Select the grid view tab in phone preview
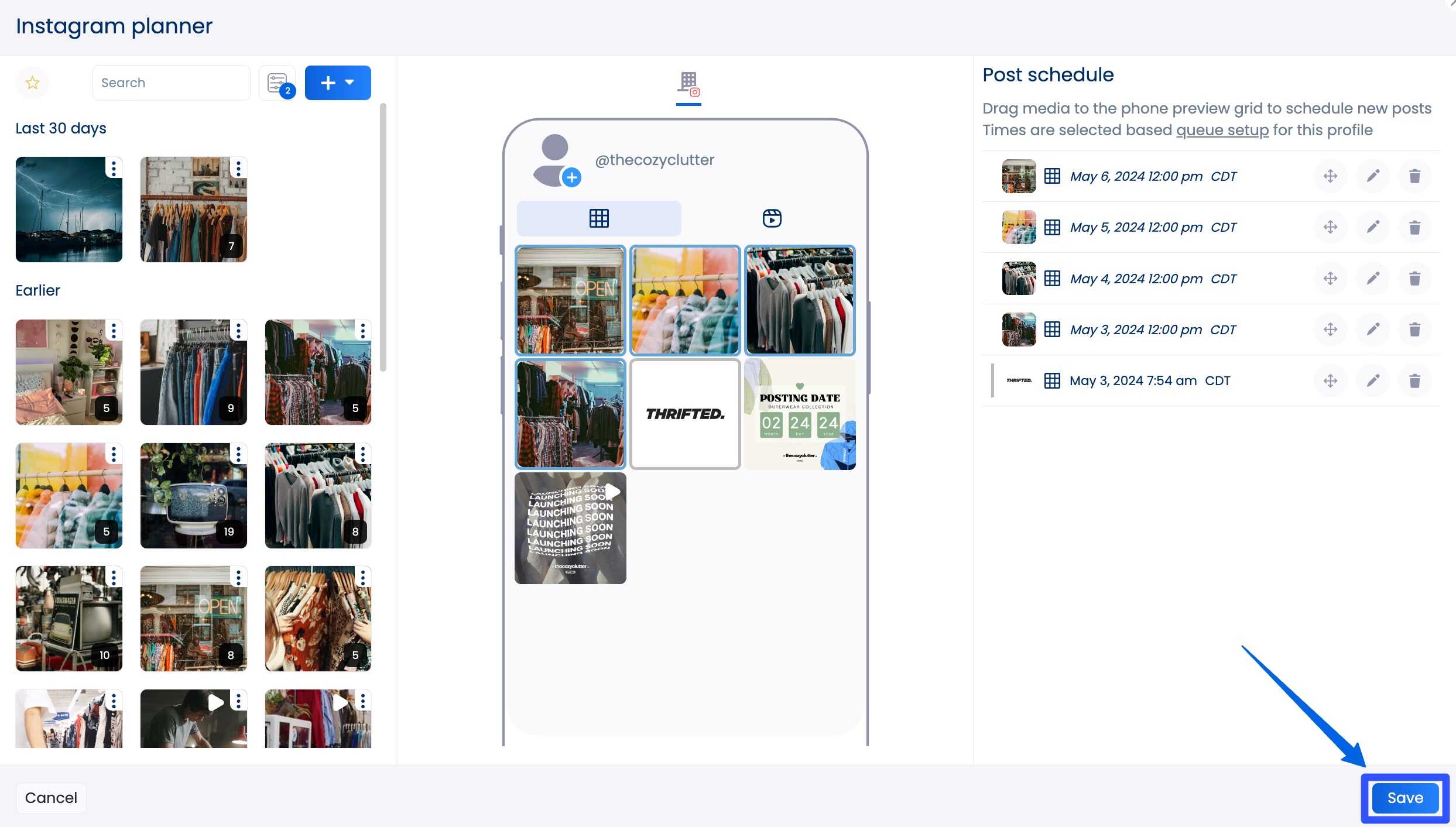Image resolution: width=1456 pixels, height=827 pixels. point(598,218)
